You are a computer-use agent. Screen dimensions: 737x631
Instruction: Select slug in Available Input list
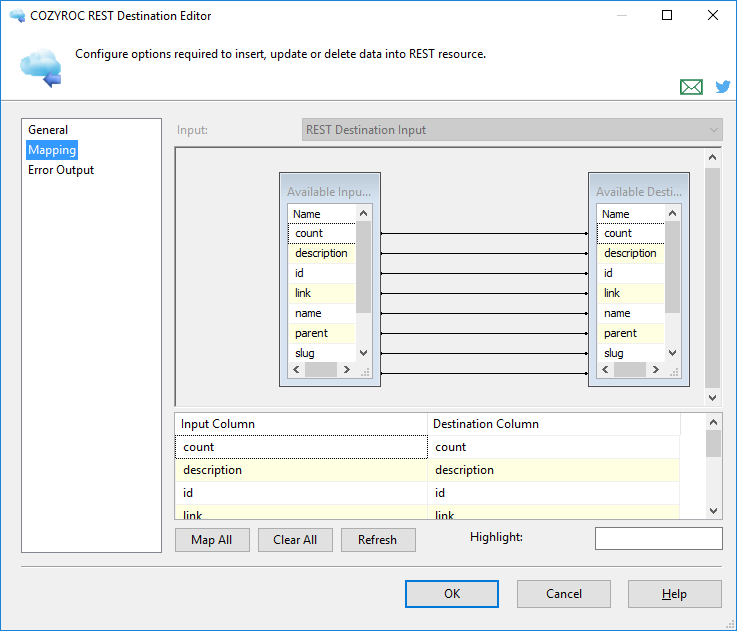tap(322, 353)
